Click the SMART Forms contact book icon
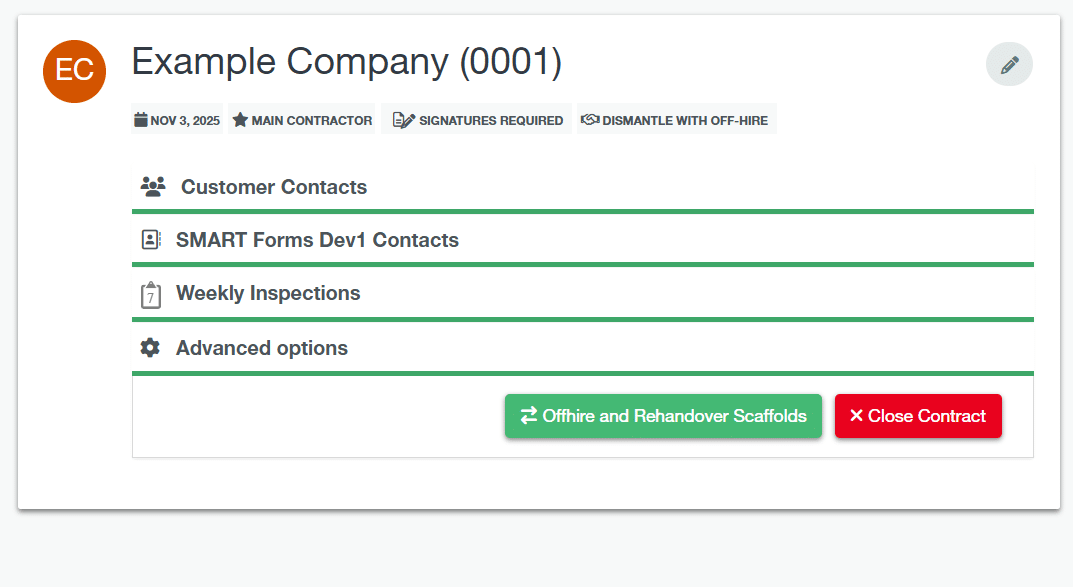 point(150,240)
